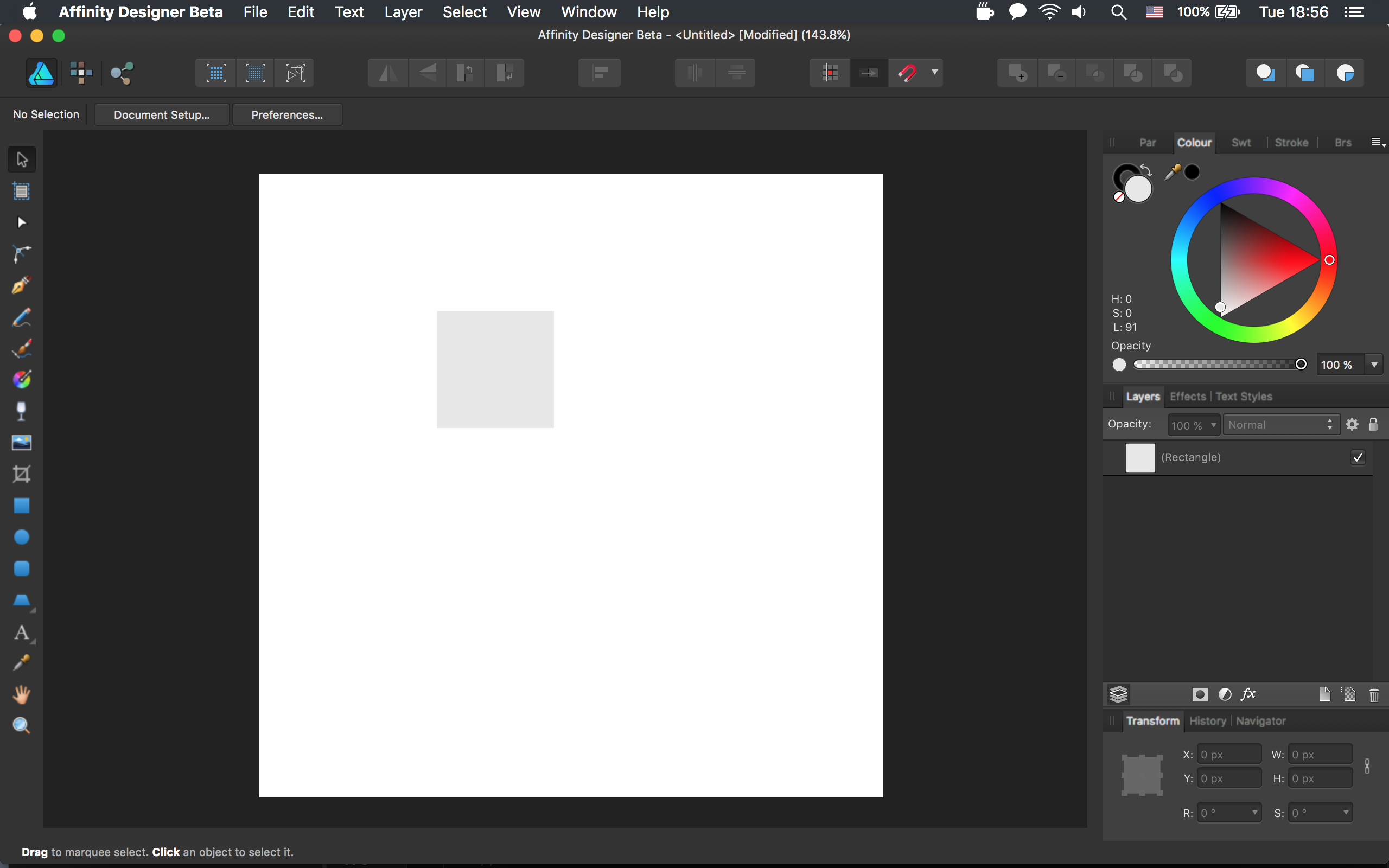
Task: Click the X position input field
Action: pyautogui.click(x=1229, y=754)
